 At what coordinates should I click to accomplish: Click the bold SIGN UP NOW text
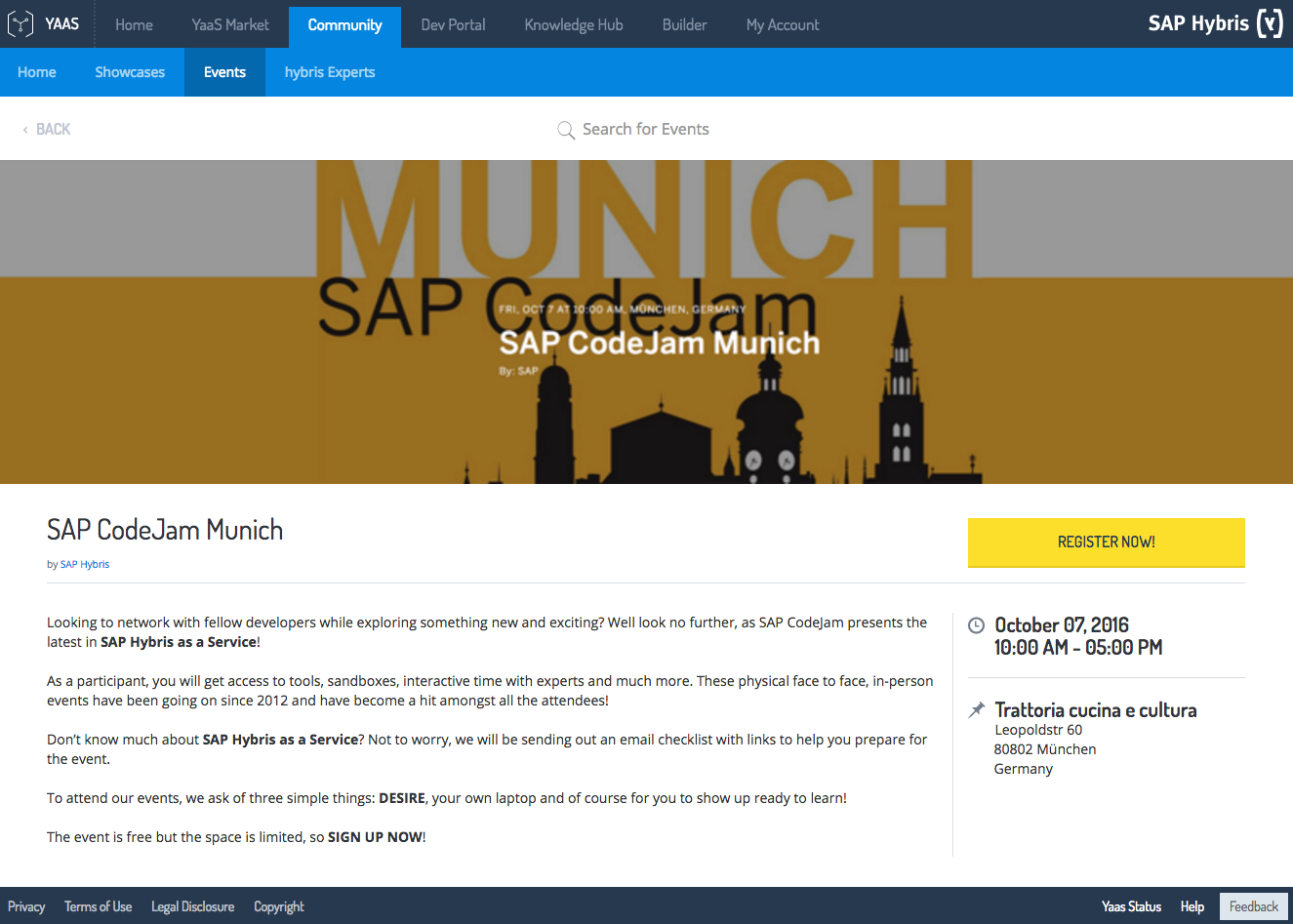coord(375,837)
